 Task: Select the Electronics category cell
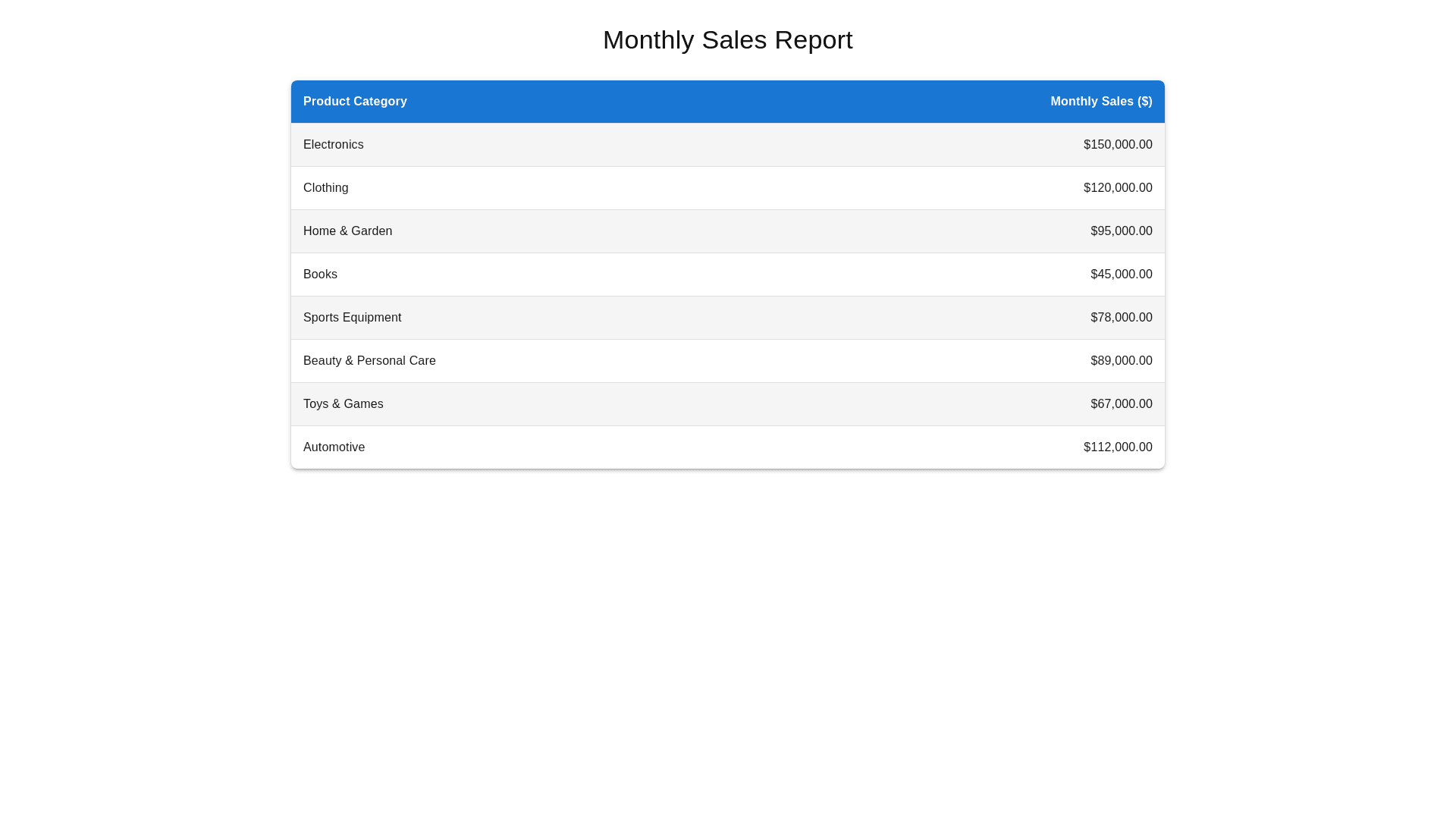point(333,145)
